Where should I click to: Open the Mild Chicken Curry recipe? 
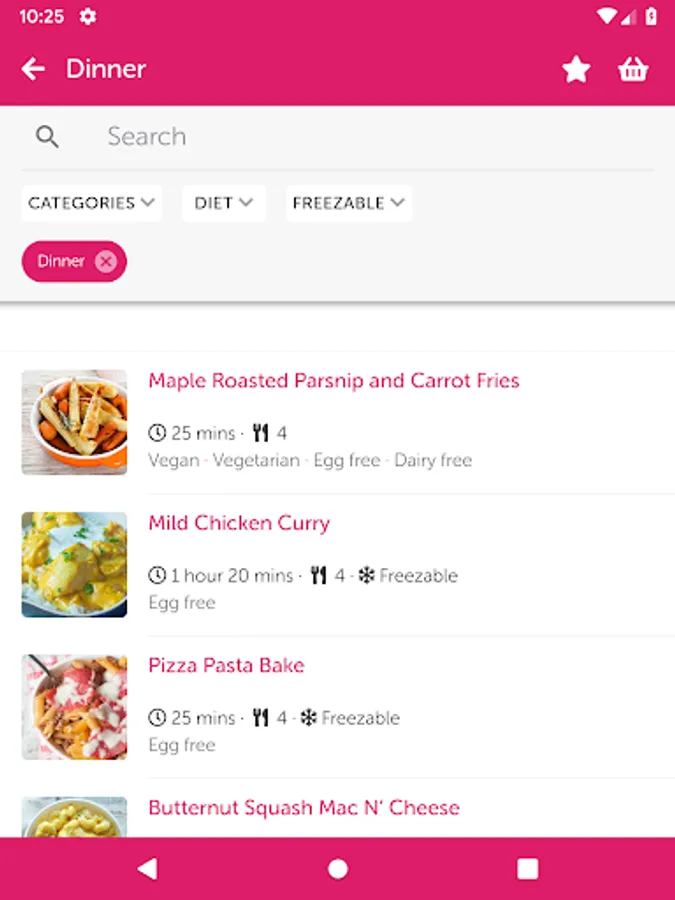pos(239,523)
